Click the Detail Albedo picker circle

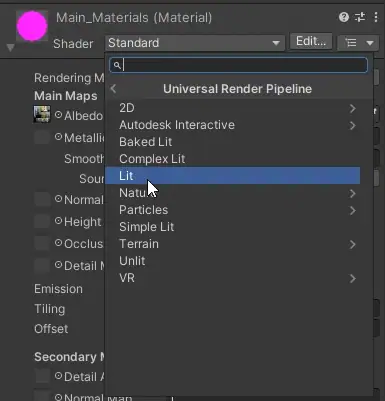click(58, 376)
